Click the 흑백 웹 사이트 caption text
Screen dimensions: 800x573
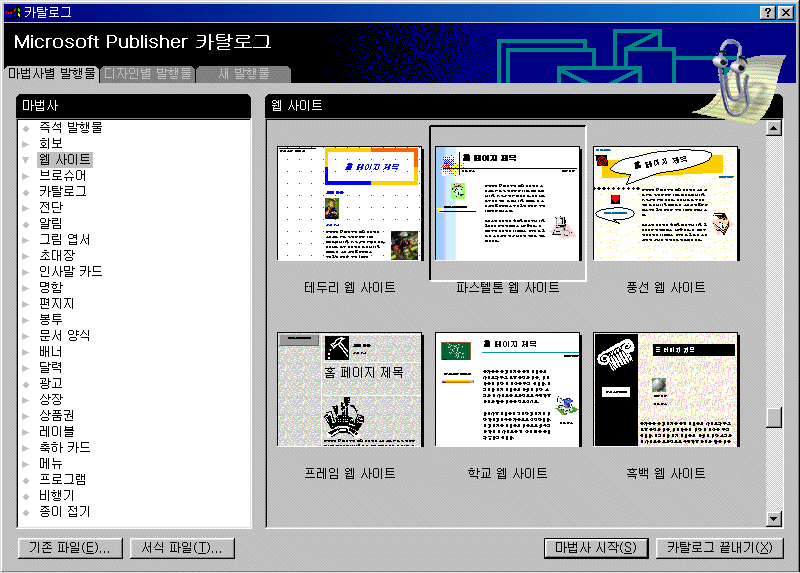tap(666, 474)
